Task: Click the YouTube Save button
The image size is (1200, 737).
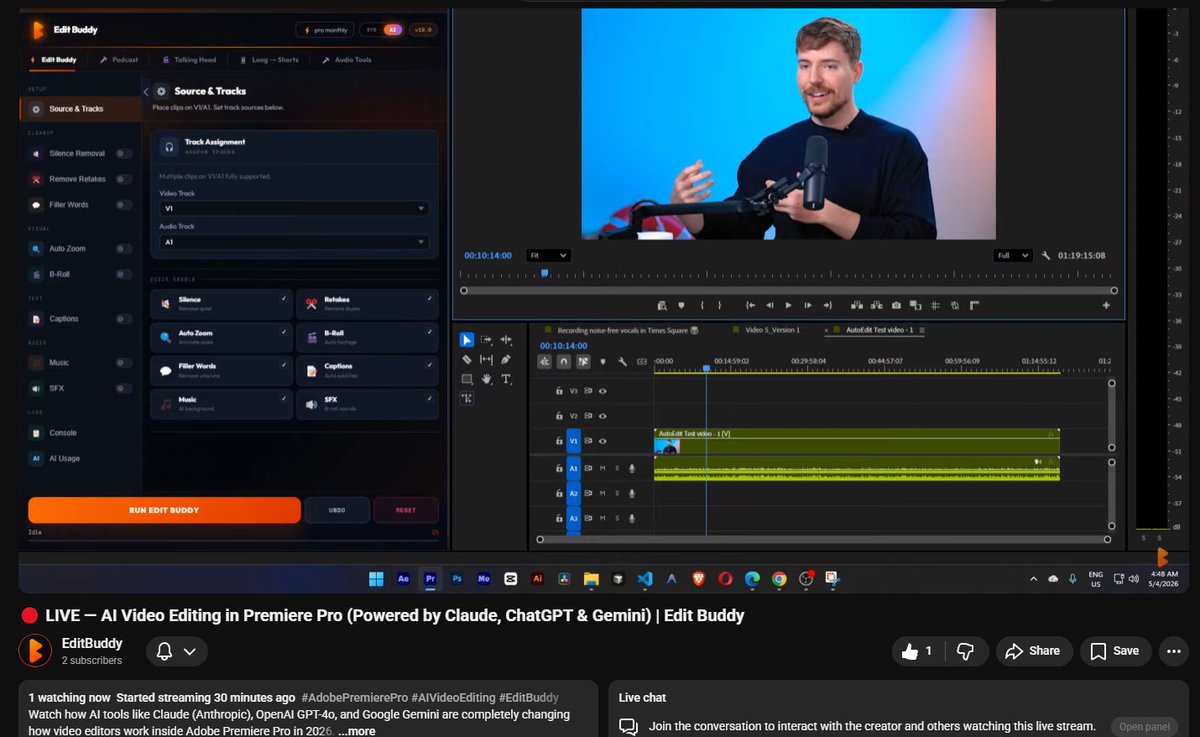Action: (x=1114, y=651)
